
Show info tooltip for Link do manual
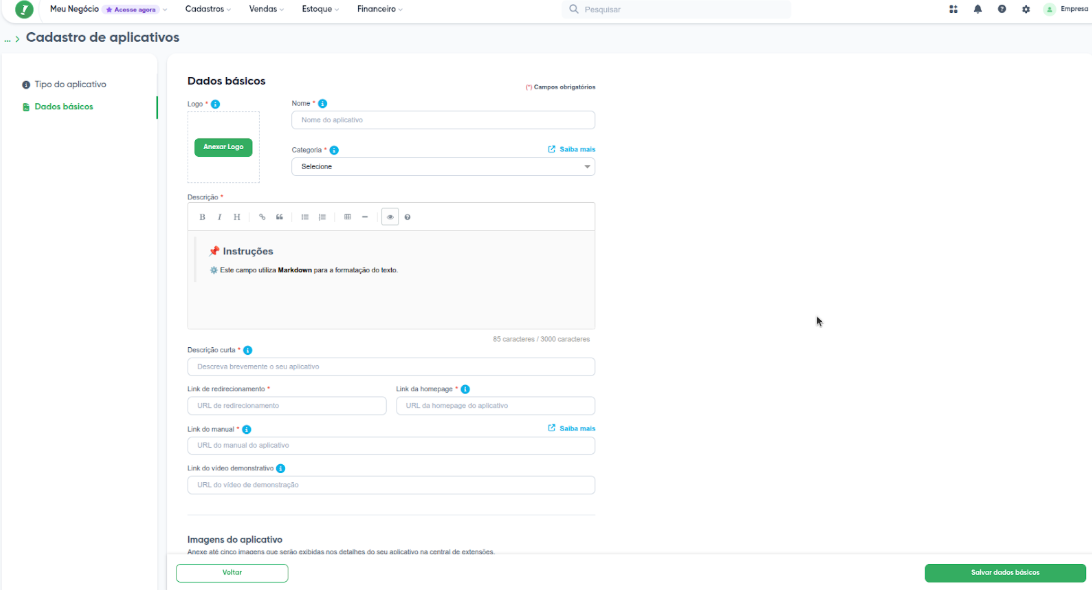point(247,430)
